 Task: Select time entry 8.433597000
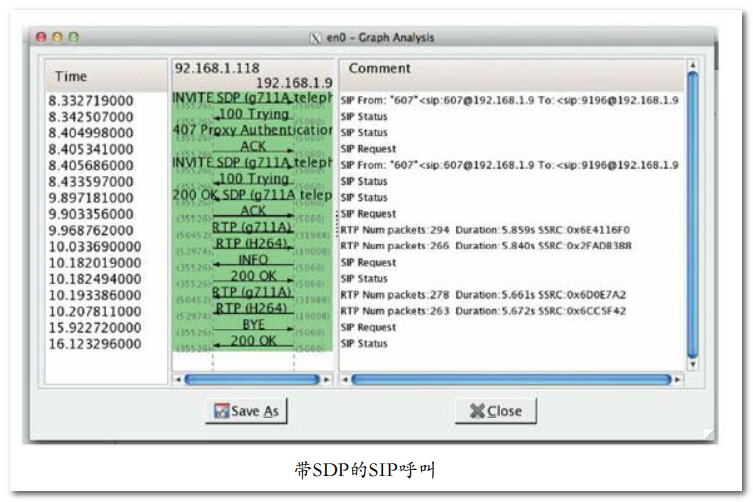[91, 182]
